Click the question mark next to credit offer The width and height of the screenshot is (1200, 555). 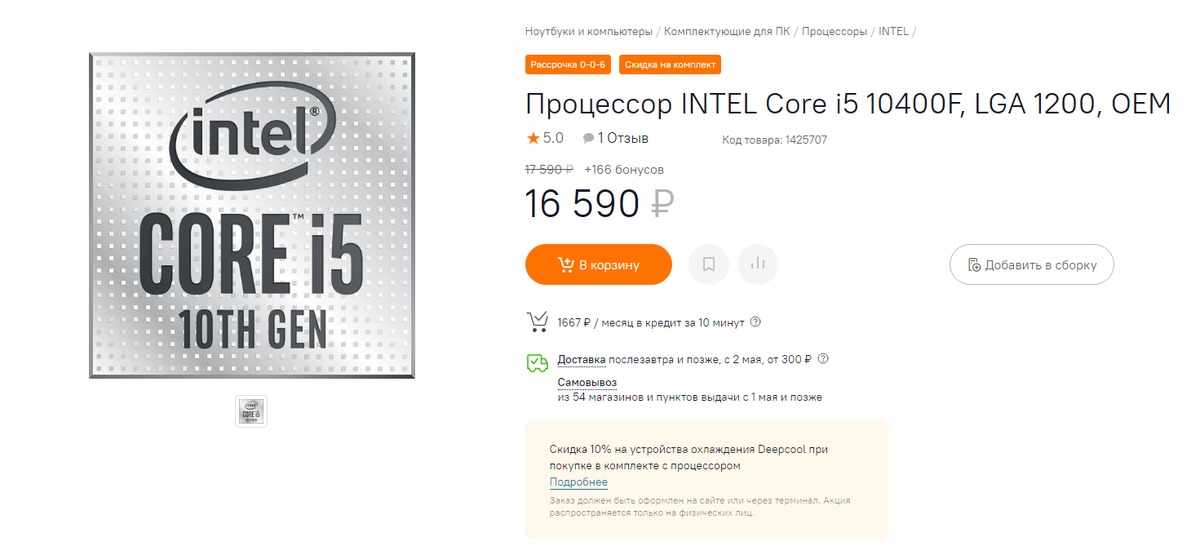coord(755,322)
